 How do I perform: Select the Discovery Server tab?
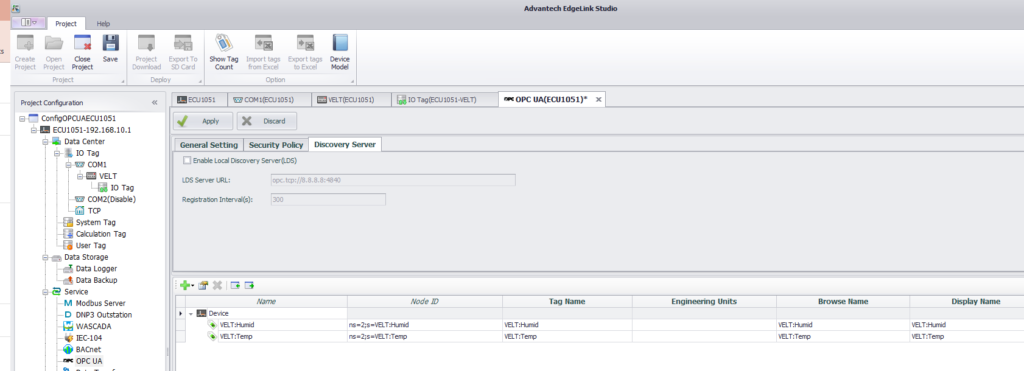[x=345, y=144]
